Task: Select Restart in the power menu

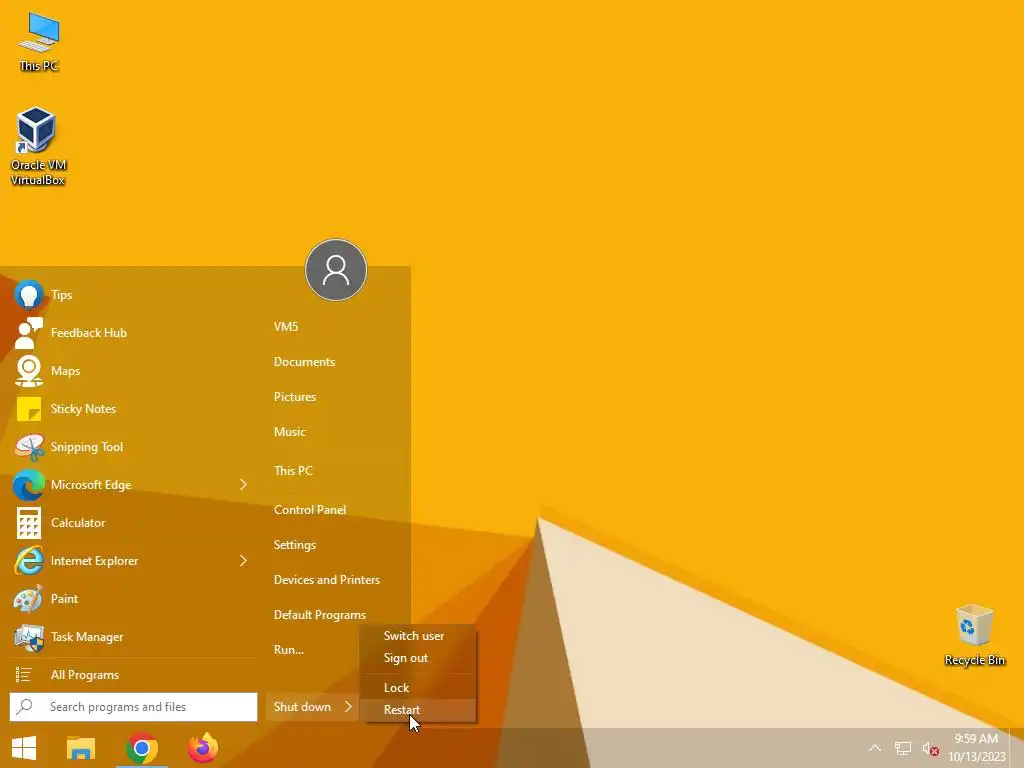Action: tap(418, 710)
